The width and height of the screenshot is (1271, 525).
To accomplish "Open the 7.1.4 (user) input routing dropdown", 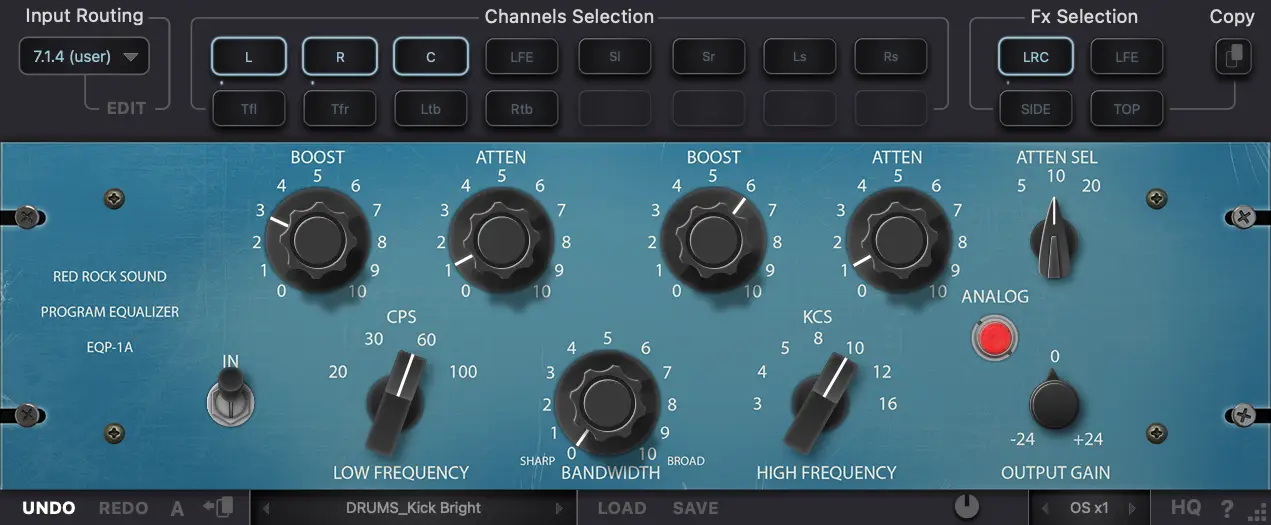I will coord(84,57).
